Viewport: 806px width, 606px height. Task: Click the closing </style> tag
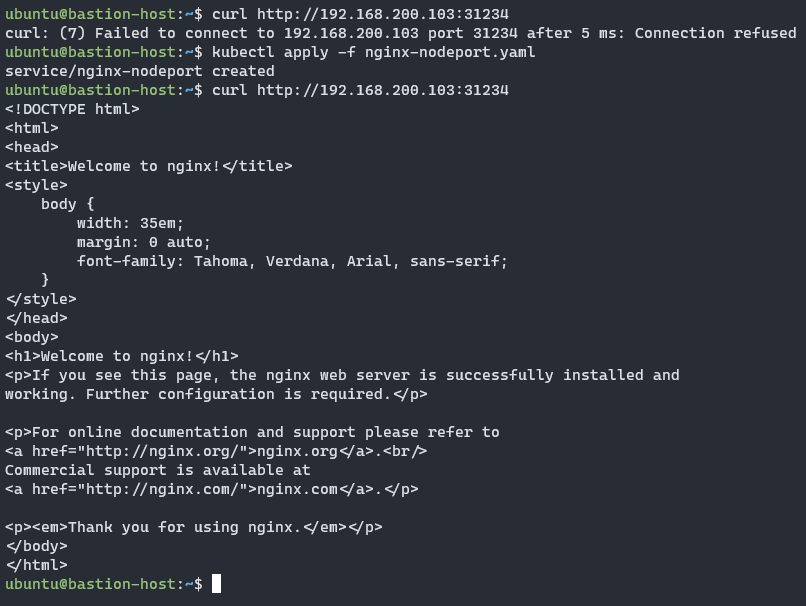click(41, 299)
